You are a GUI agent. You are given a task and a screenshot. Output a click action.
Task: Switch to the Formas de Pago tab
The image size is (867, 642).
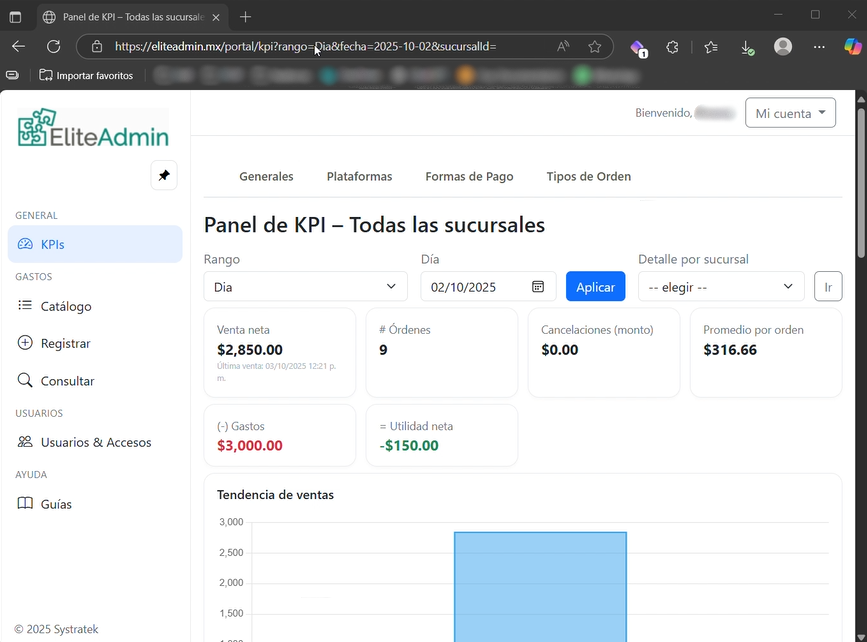point(469,176)
